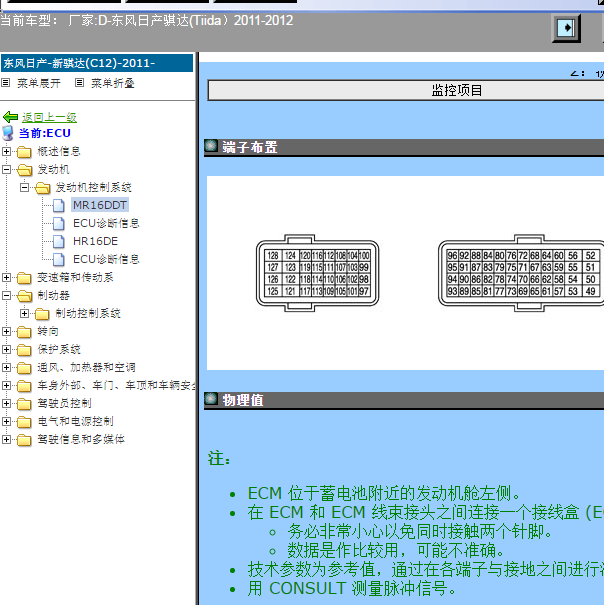Image resolution: width=604 pixels, height=605 pixels.
Task: Click the 监控项目 header bar
Action: pos(406,90)
